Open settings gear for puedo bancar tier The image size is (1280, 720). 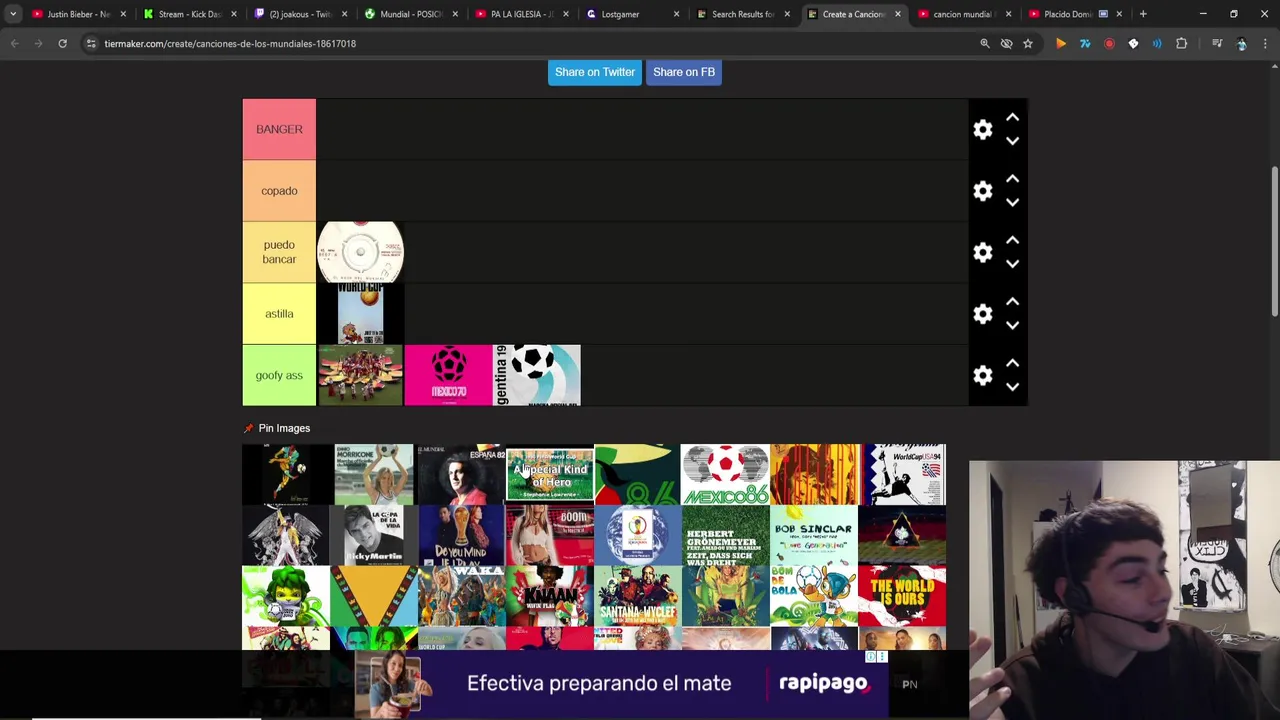(x=983, y=253)
